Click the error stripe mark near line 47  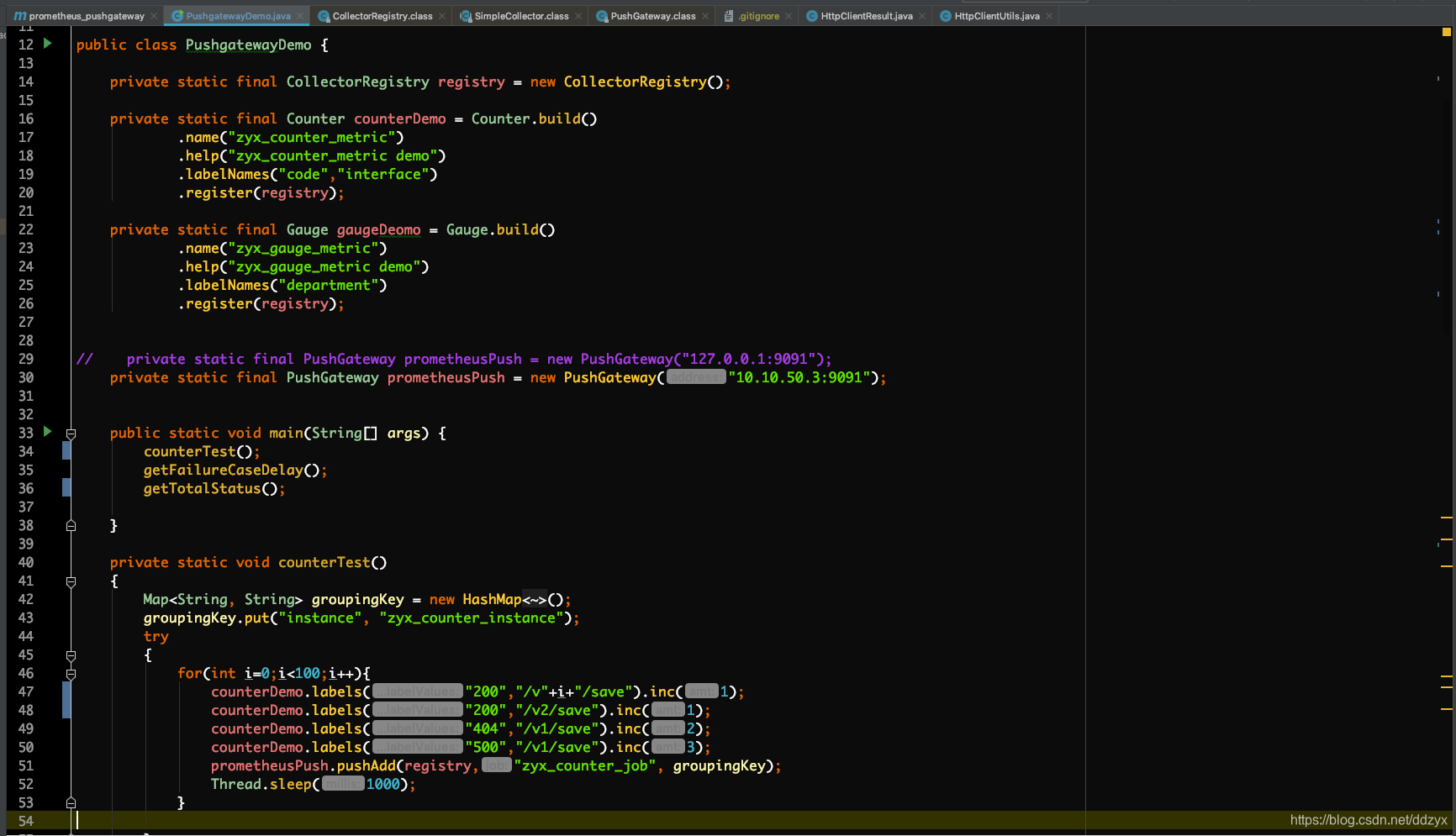(1447, 687)
